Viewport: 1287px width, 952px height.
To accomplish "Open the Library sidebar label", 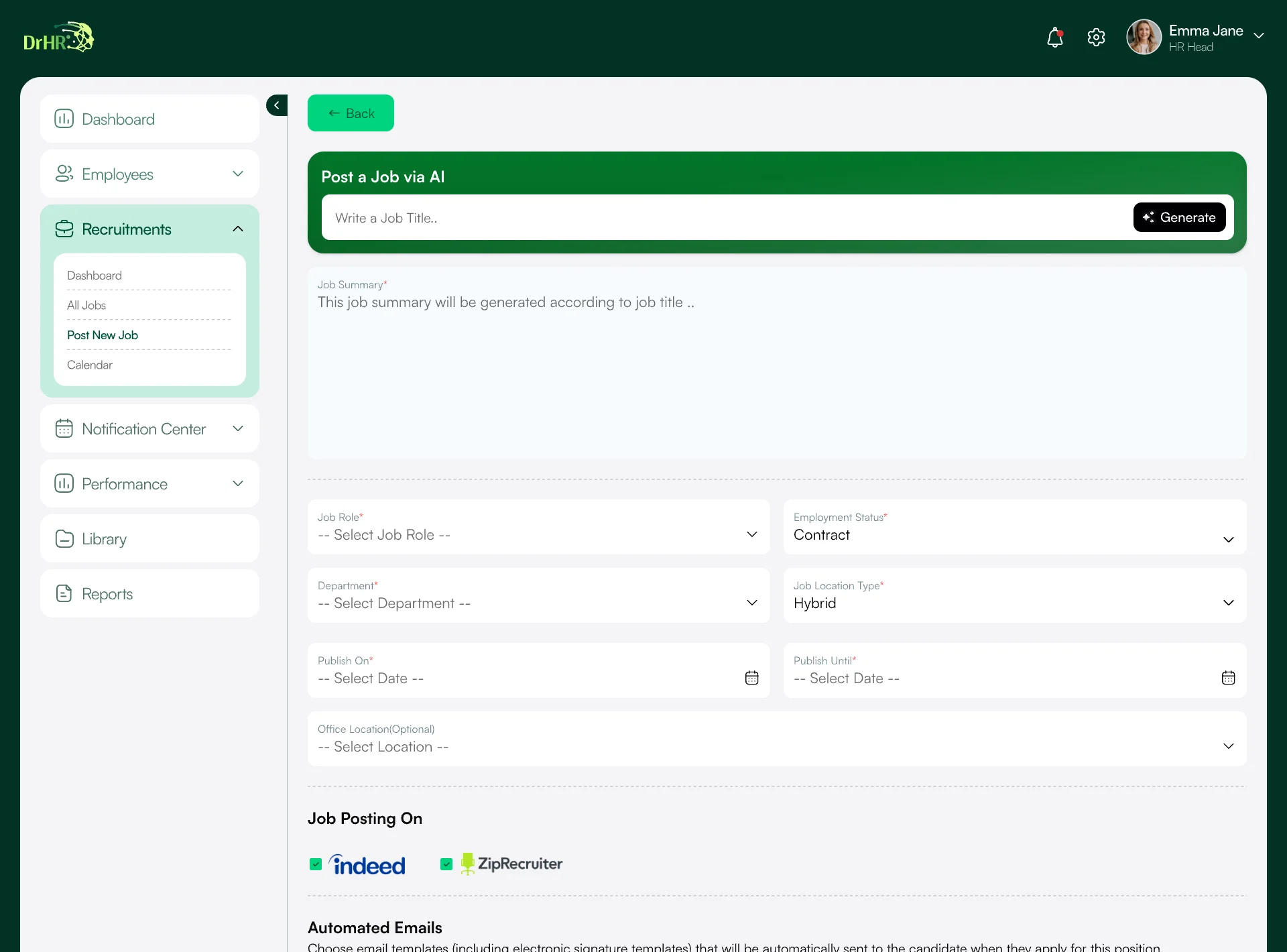I will [x=104, y=539].
